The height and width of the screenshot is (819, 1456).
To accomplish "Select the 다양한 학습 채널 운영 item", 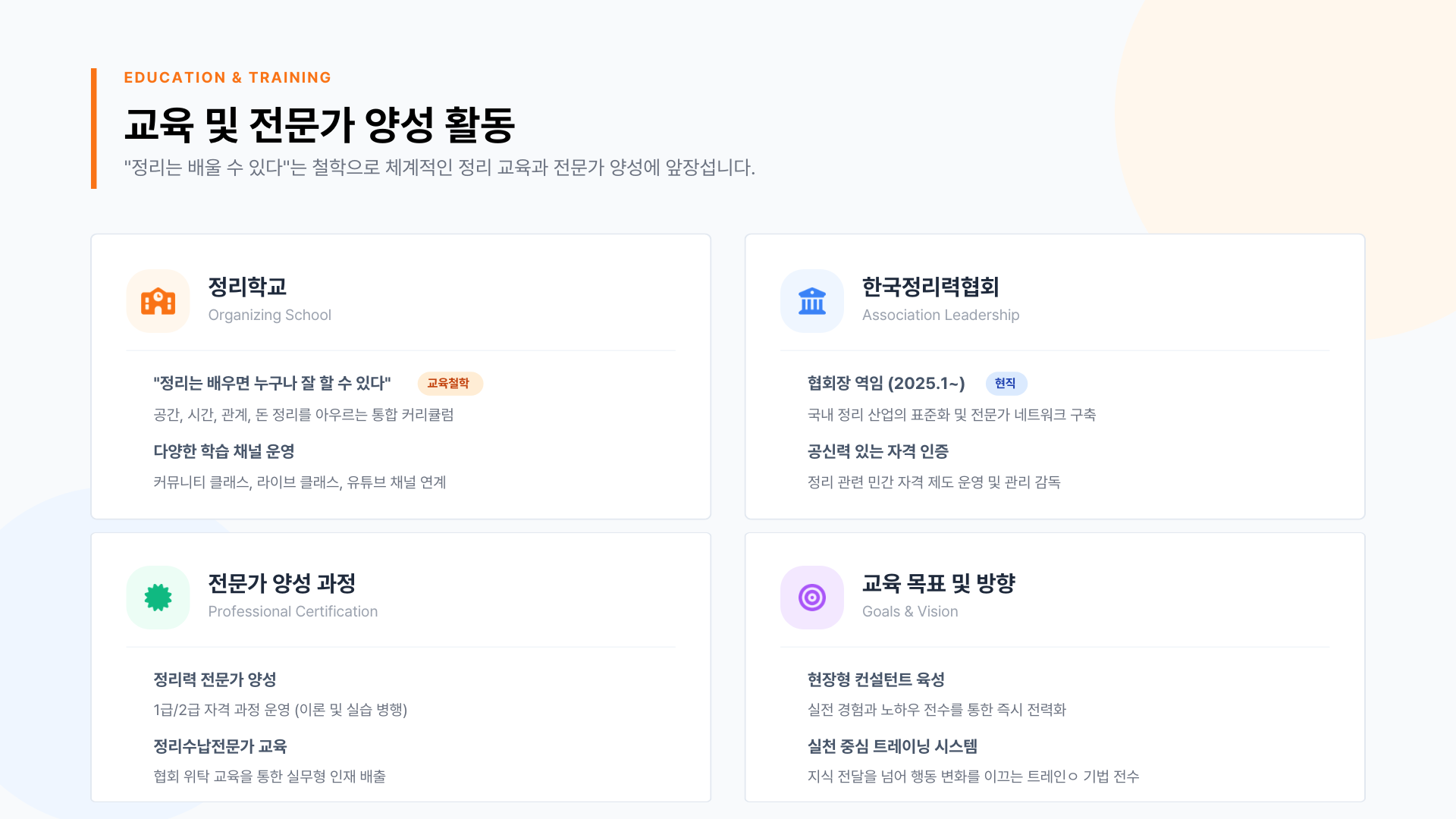I will 224,452.
